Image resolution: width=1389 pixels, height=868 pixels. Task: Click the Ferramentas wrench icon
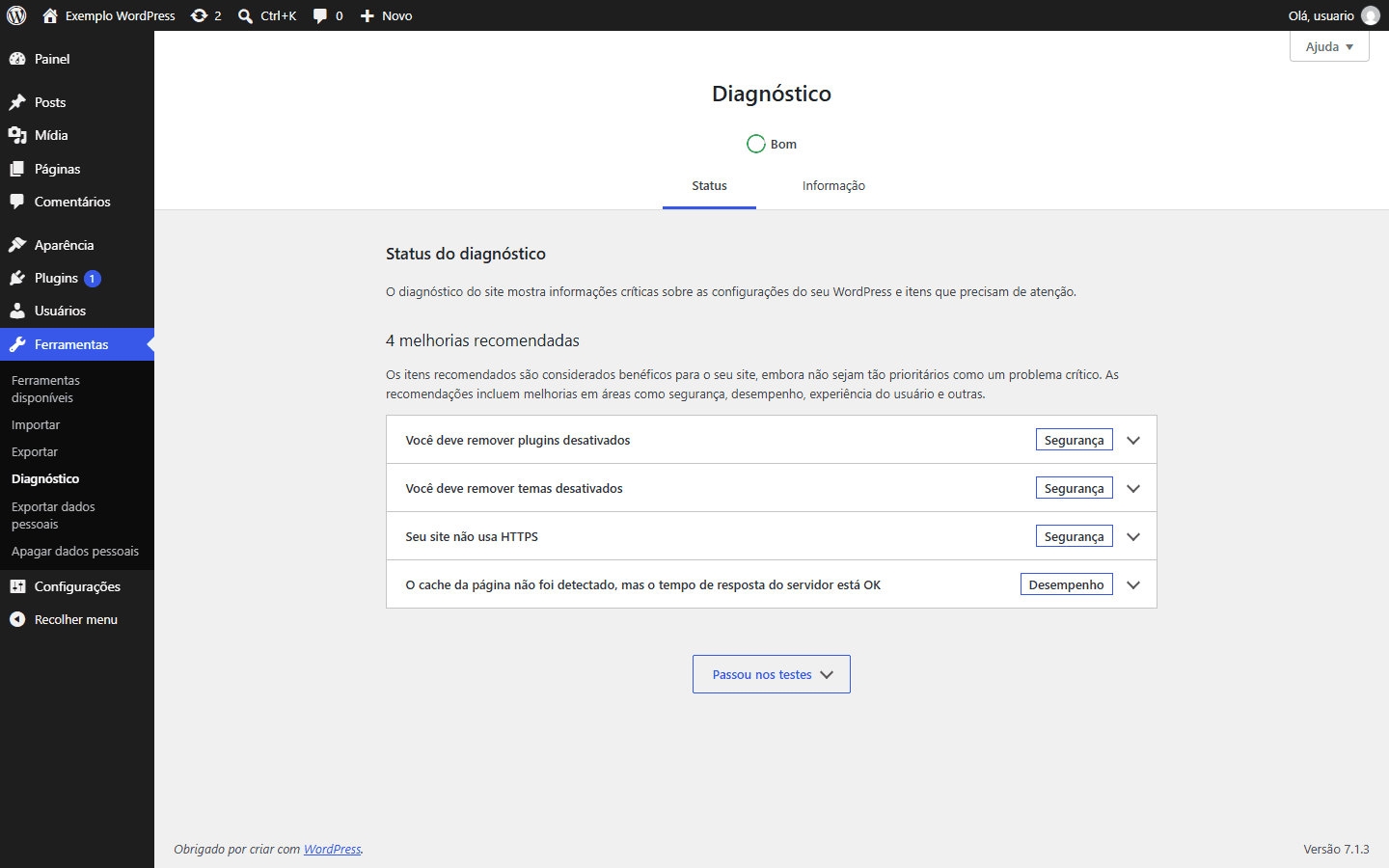pos(17,344)
